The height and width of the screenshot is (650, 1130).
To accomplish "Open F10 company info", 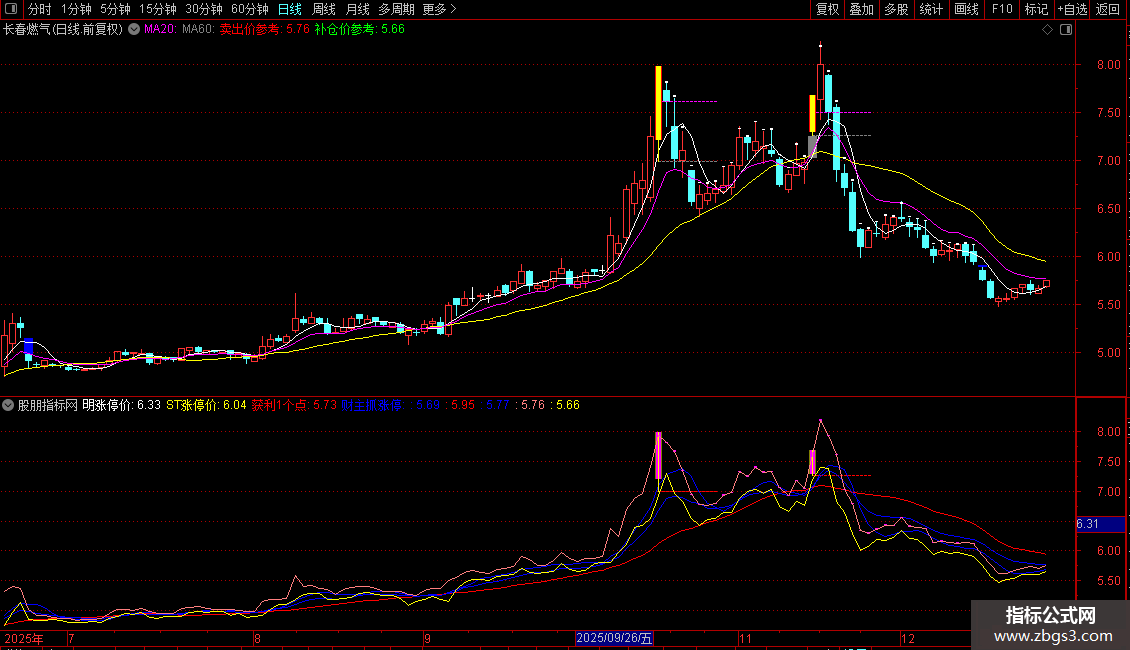I will coord(1002,9).
